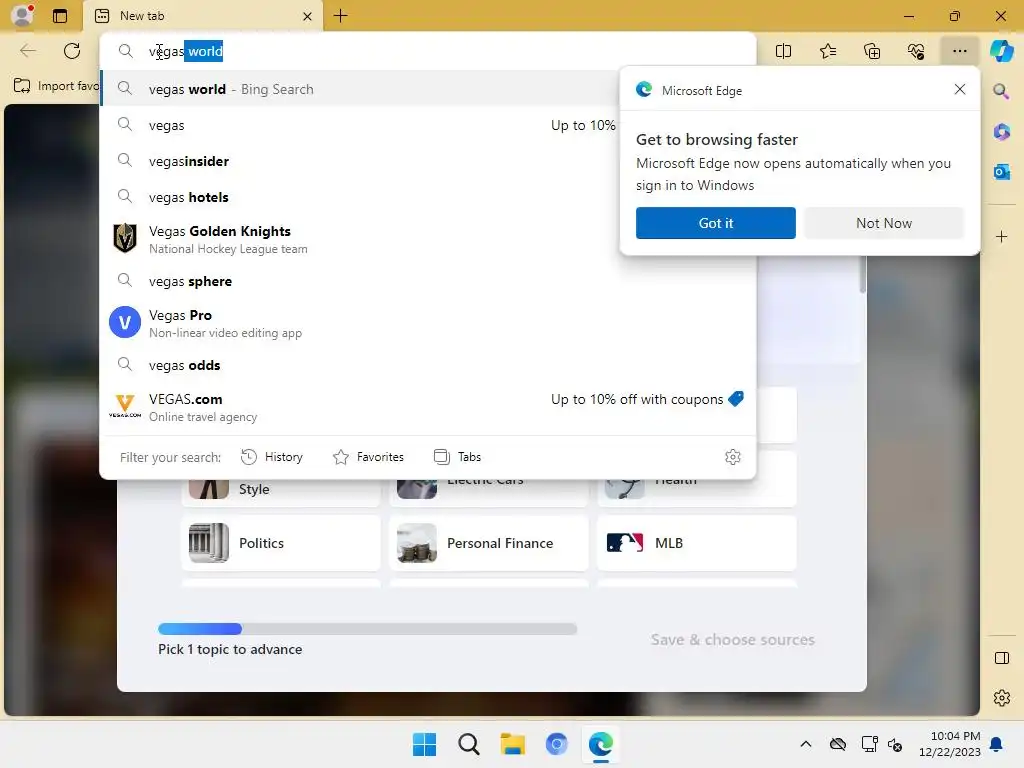This screenshot has width=1024, height=768.
Task: Click the topic progress bar
Action: pyautogui.click(x=368, y=629)
